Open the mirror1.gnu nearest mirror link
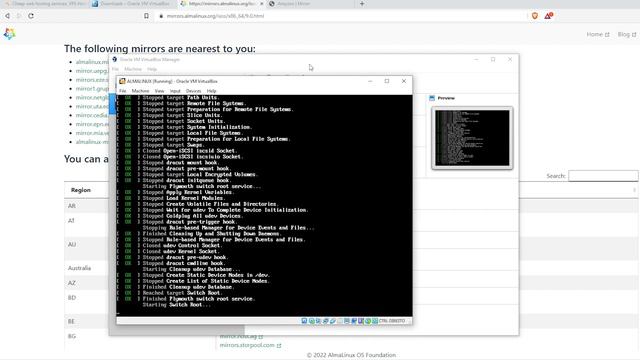 coord(92,89)
